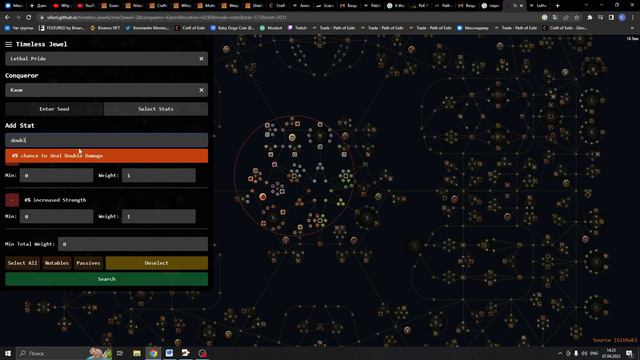640x360 pixels.
Task: Open the Chrome extensions puzzle icon
Action: pyautogui.click(x=589, y=18)
